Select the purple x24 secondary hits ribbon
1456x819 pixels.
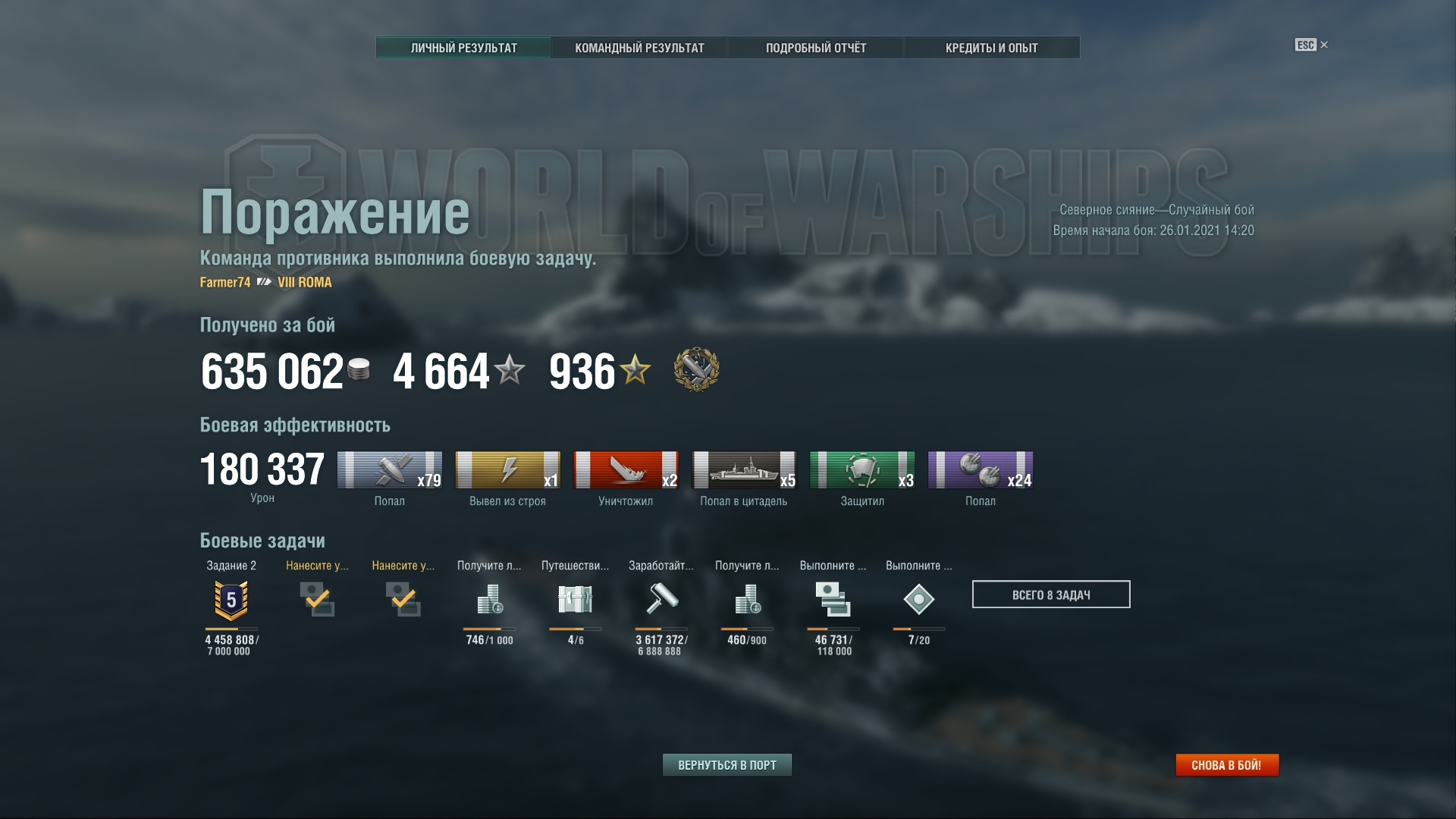point(981,470)
